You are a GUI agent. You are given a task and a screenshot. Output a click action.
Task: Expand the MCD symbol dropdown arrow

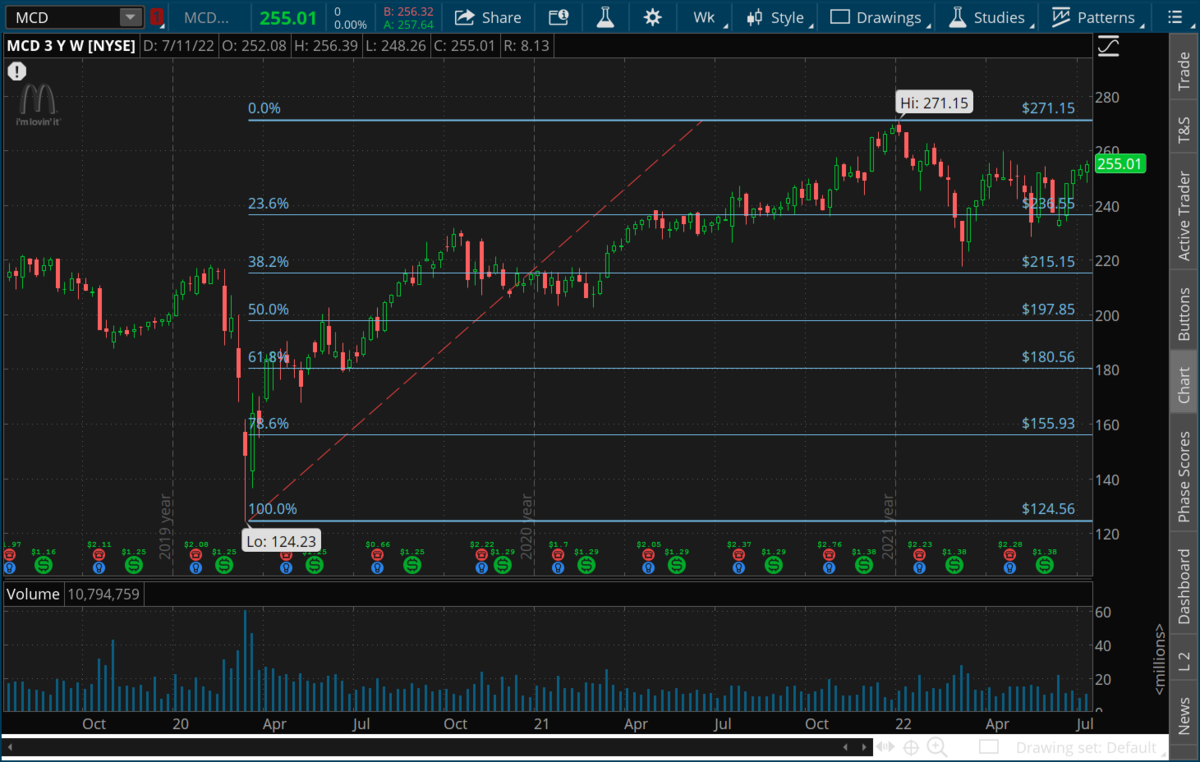click(130, 17)
